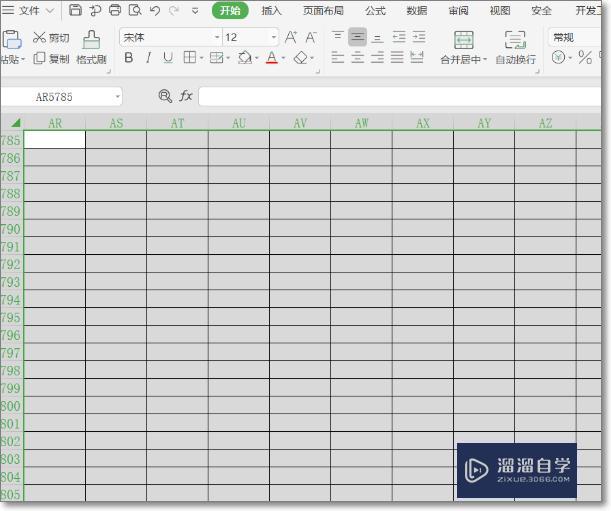Click 合并居中 merge and center
Viewport: 611px width, 511px height.
click(464, 48)
